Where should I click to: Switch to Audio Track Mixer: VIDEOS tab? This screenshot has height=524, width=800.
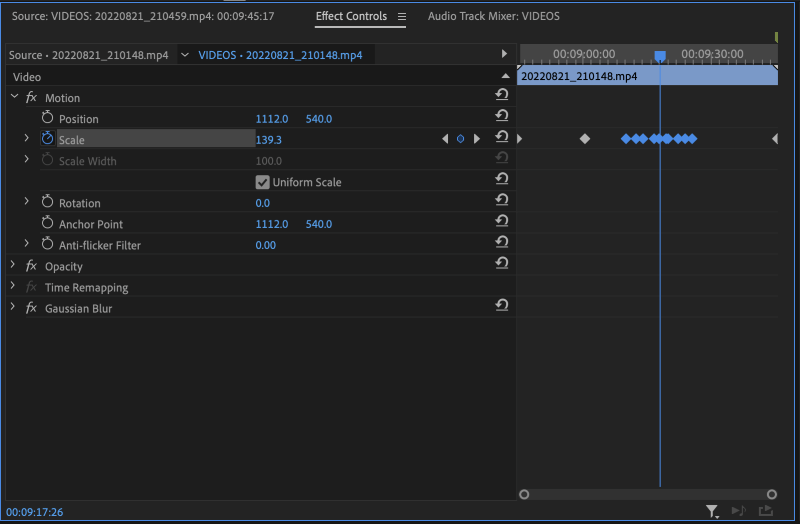pyautogui.click(x=493, y=16)
